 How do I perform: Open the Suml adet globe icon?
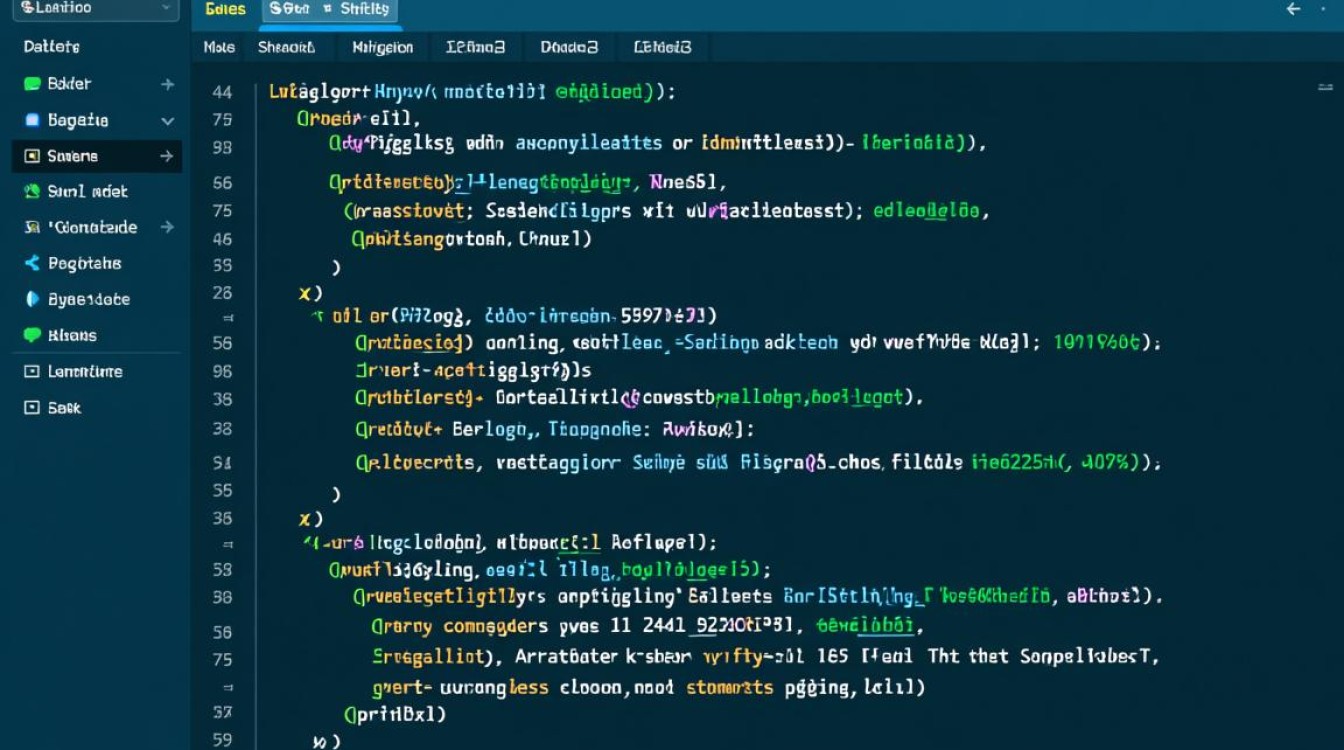coord(31,191)
